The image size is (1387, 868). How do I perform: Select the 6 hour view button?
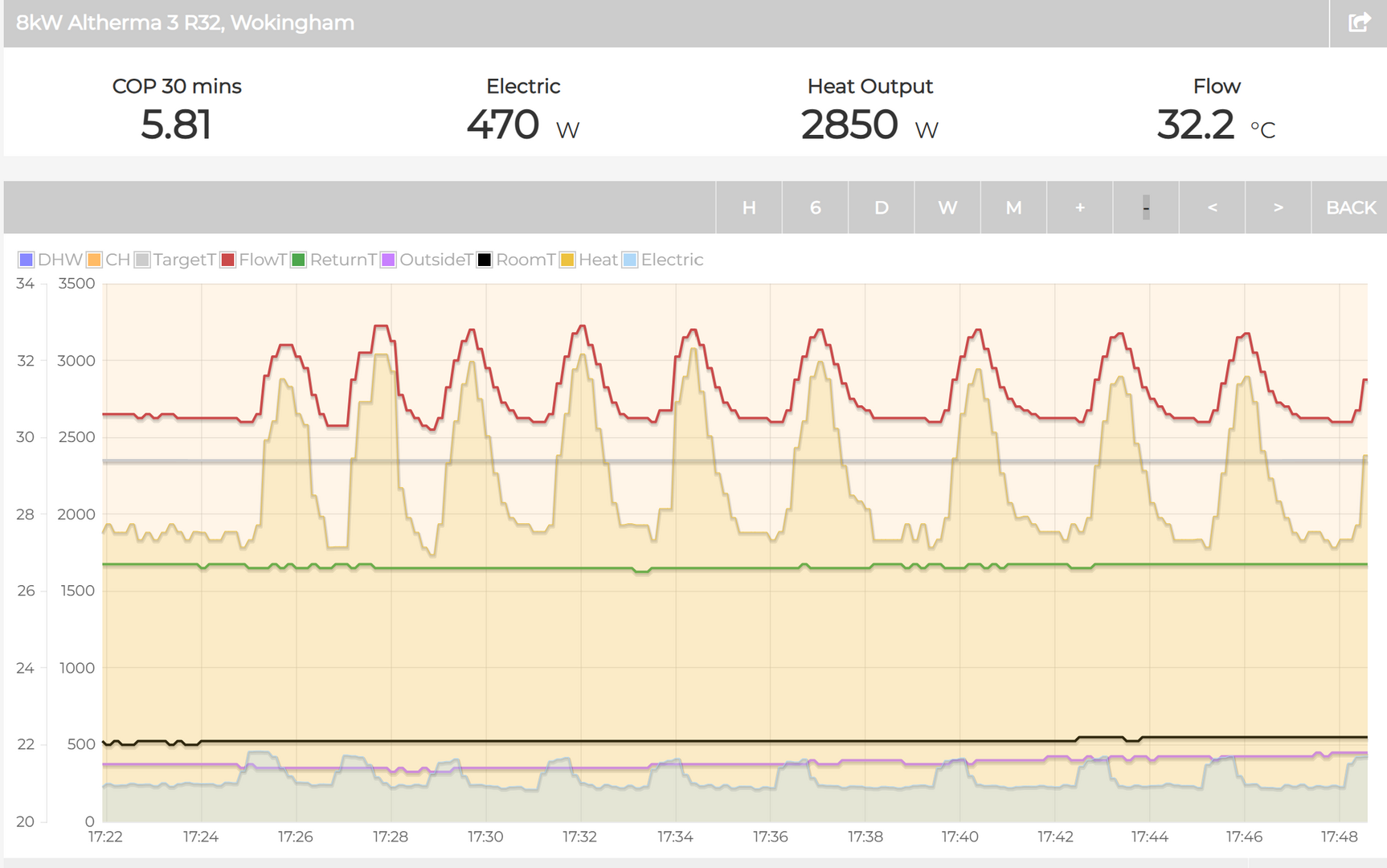click(815, 207)
